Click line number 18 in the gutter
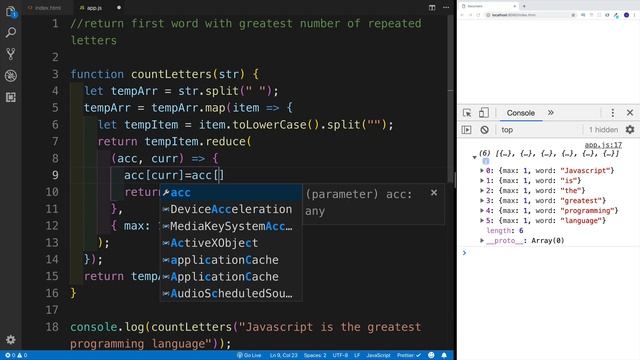This screenshot has height=360, width=640. [52, 327]
